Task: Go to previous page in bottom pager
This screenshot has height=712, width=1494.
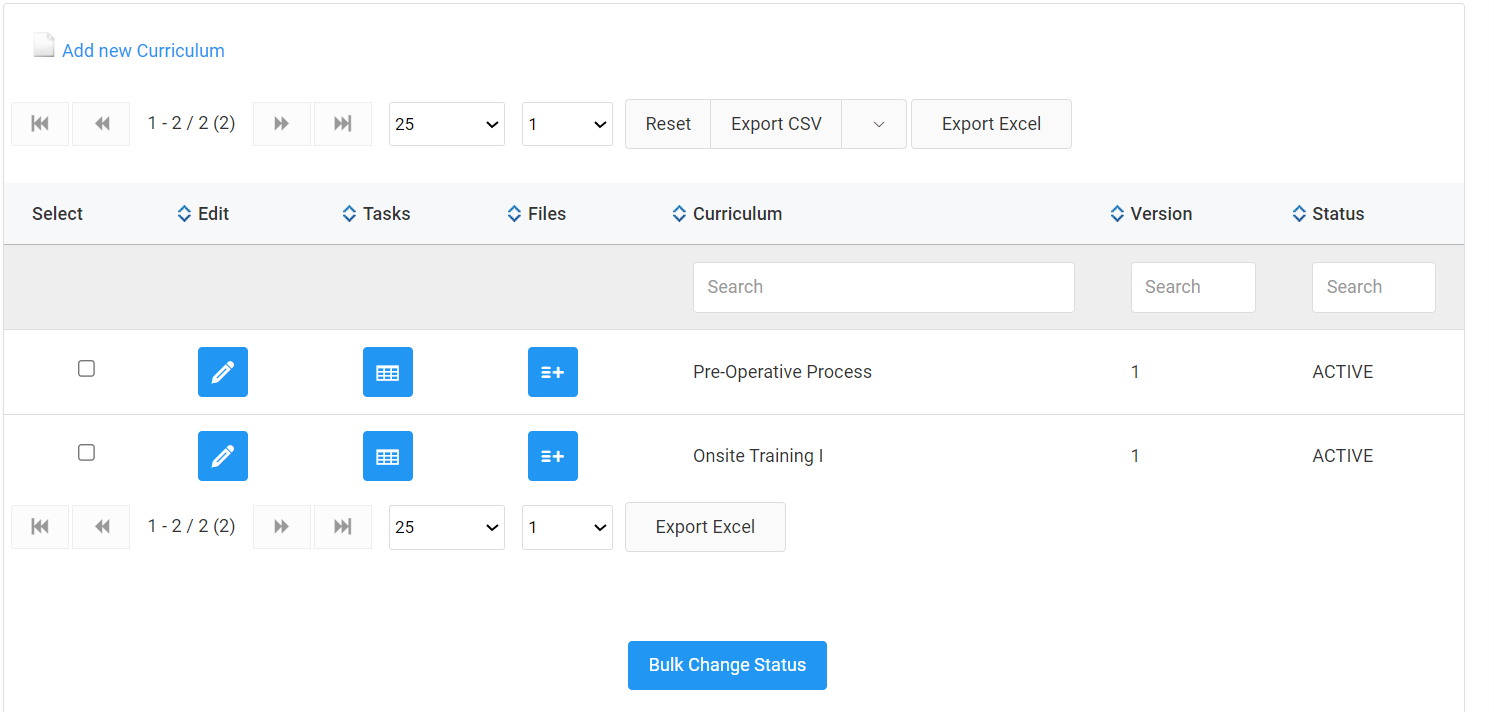Action: [x=101, y=527]
